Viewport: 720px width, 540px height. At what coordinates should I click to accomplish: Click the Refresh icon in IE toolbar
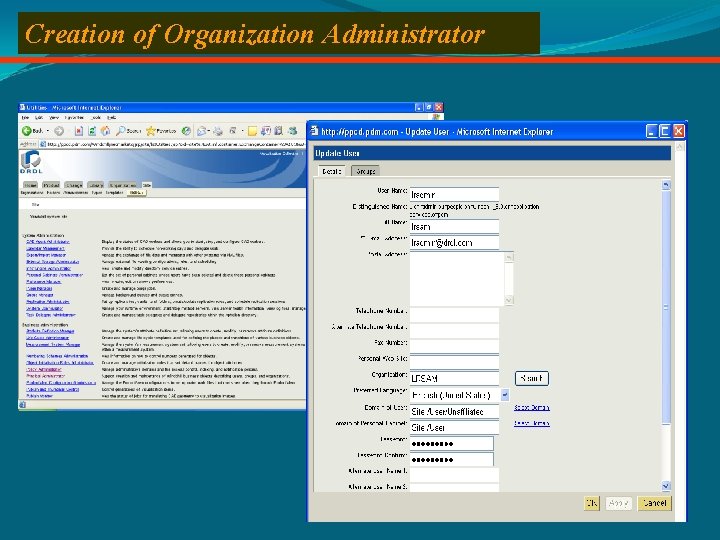92,131
